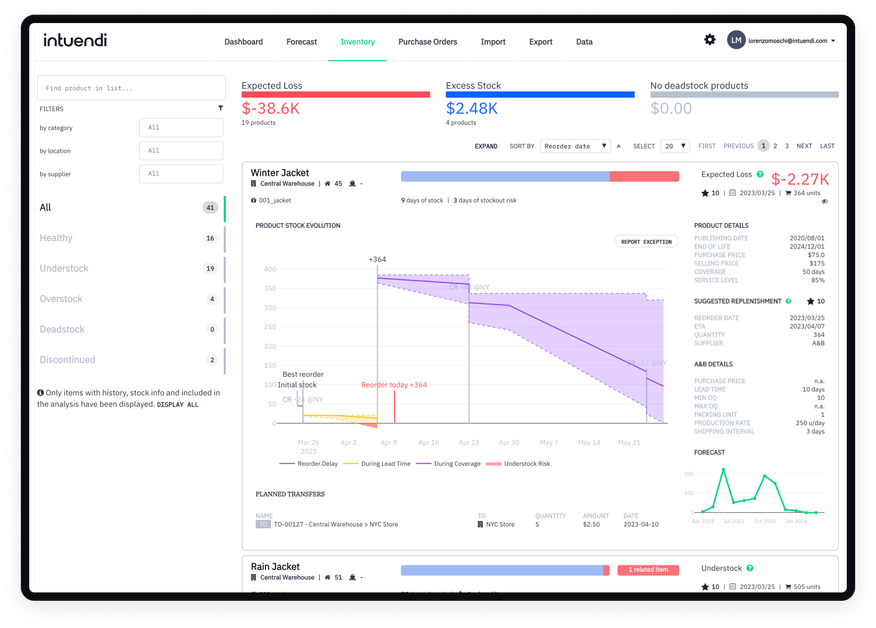
Task: Click the filter funnel icon
Action: pyautogui.click(x=221, y=108)
